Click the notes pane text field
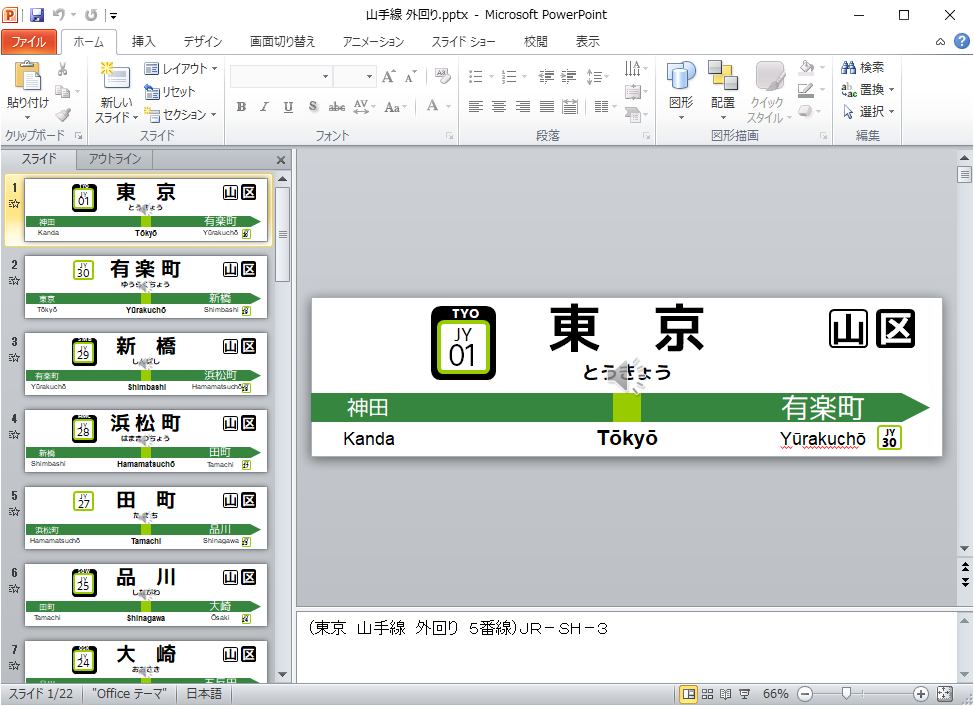Screen dimensions: 974x706 tap(627, 647)
